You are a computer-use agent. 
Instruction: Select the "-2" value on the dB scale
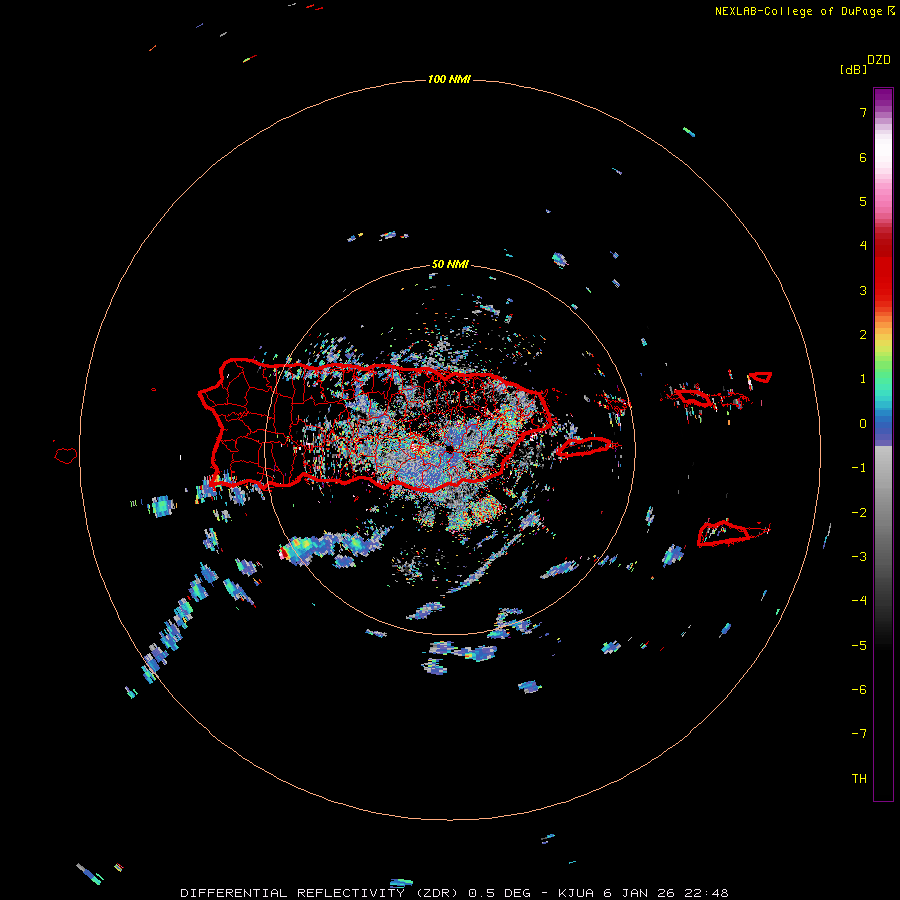click(x=859, y=513)
